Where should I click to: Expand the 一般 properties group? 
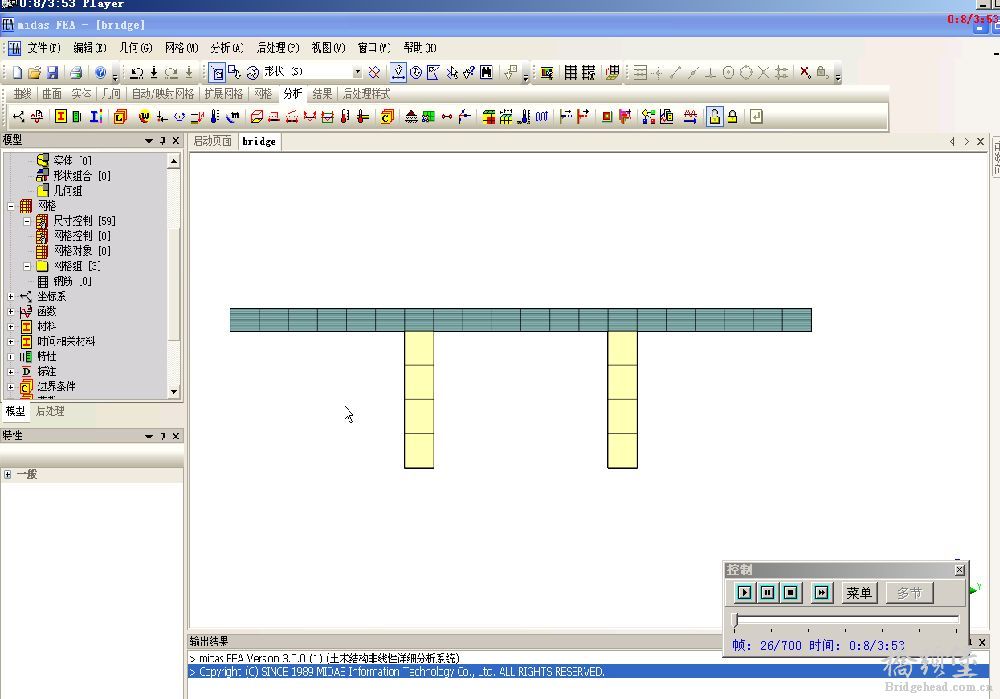tap(7, 474)
